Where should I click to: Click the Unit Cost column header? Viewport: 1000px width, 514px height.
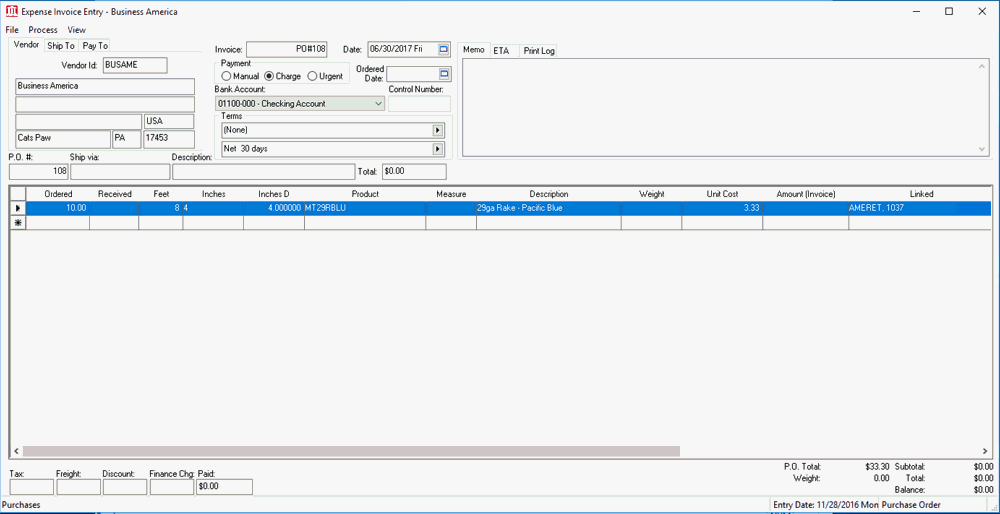pos(723,194)
